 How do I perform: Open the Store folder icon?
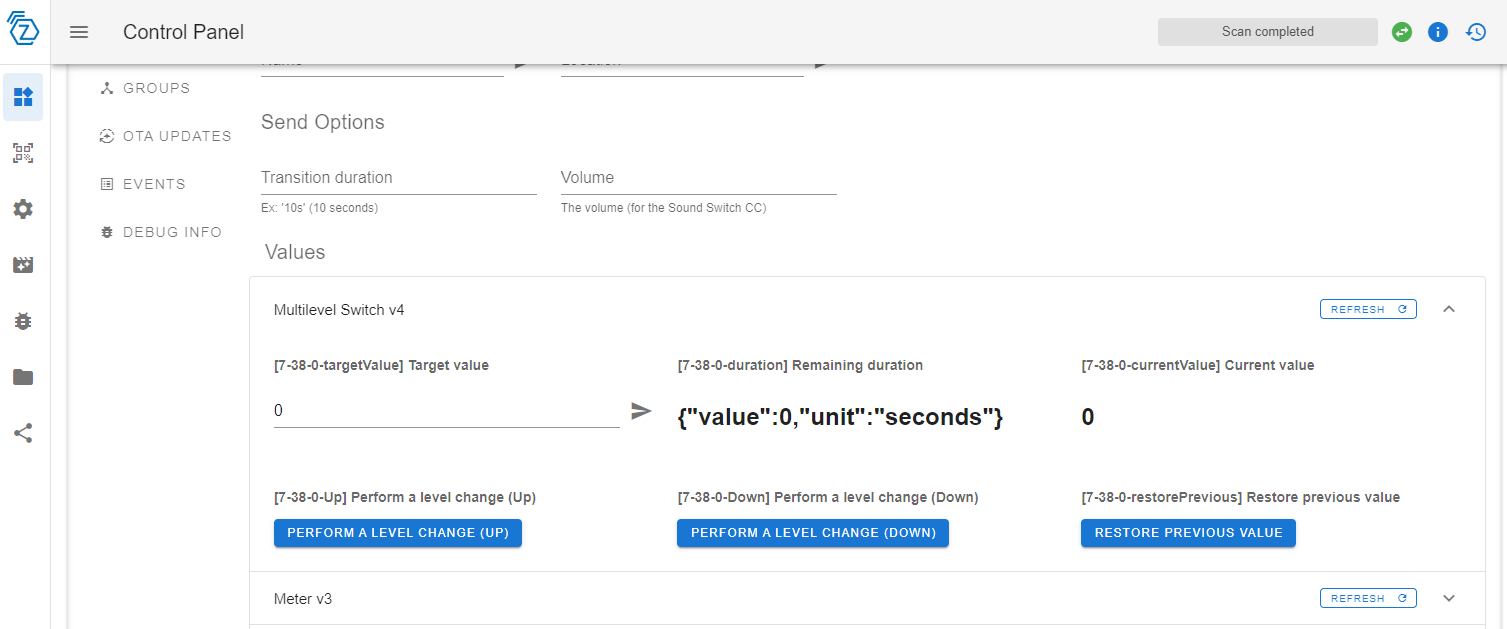22,377
